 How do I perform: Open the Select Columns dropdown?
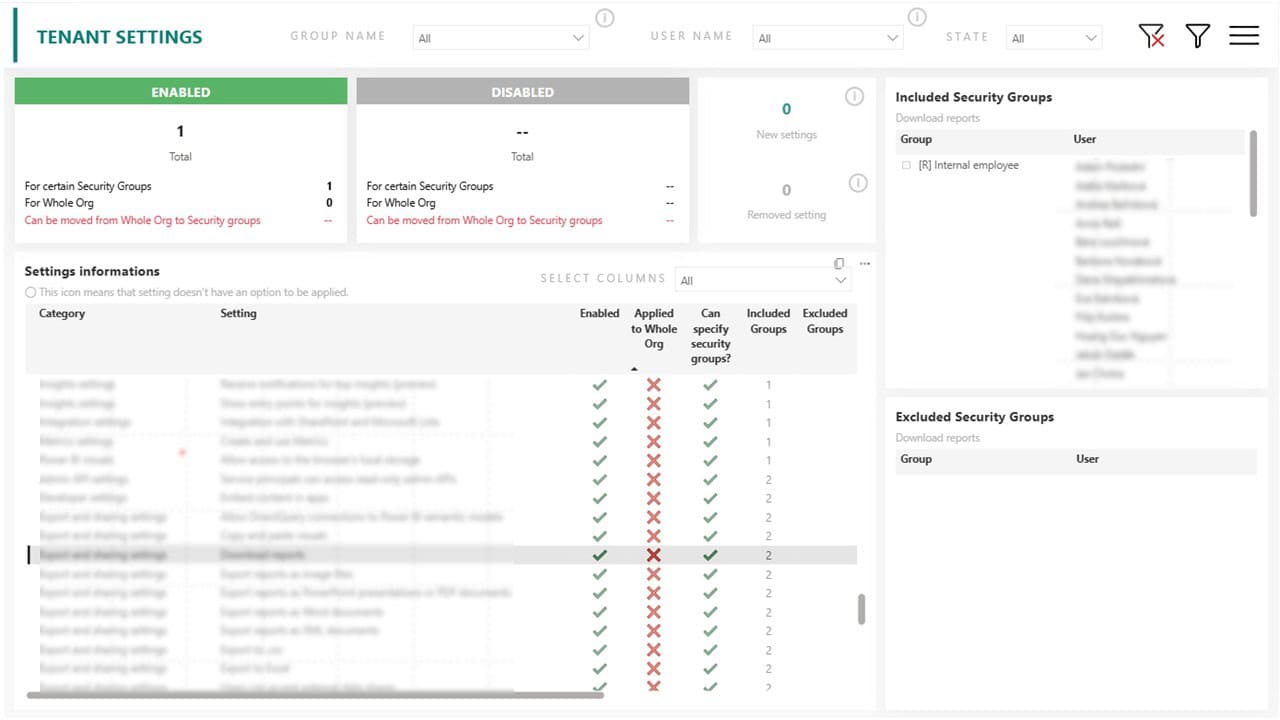click(763, 280)
